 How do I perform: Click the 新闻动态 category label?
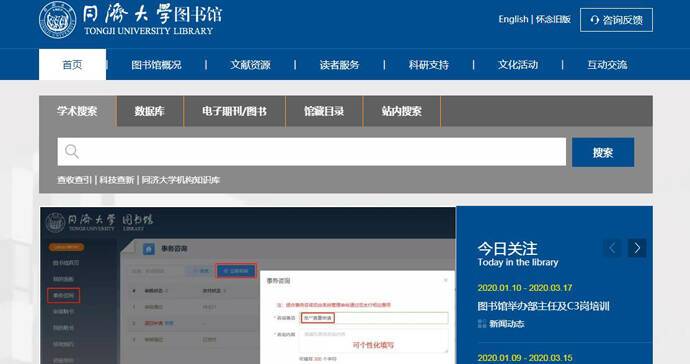506,324
